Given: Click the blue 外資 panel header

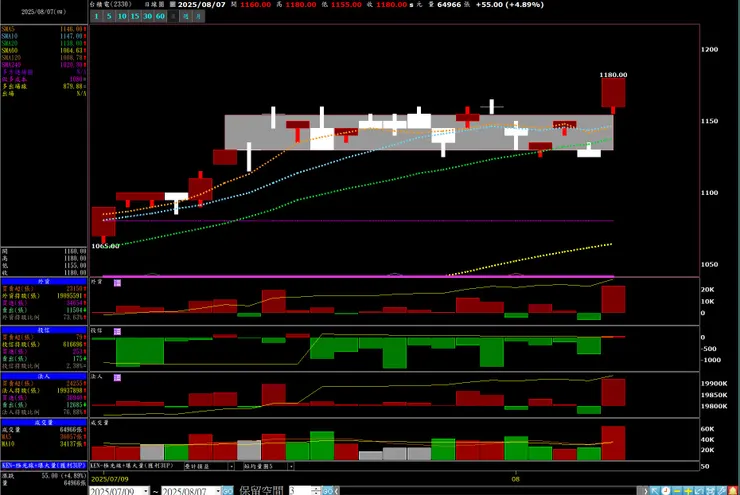Looking at the screenshot, I should (44, 281).
